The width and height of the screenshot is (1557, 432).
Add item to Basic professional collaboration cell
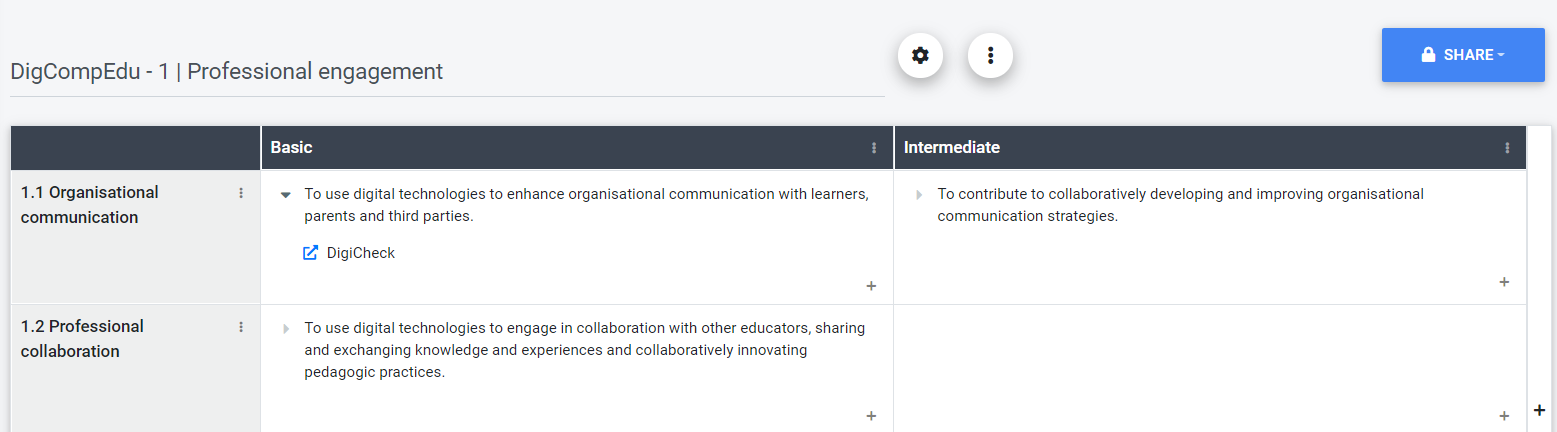click(x=871, y=416)
